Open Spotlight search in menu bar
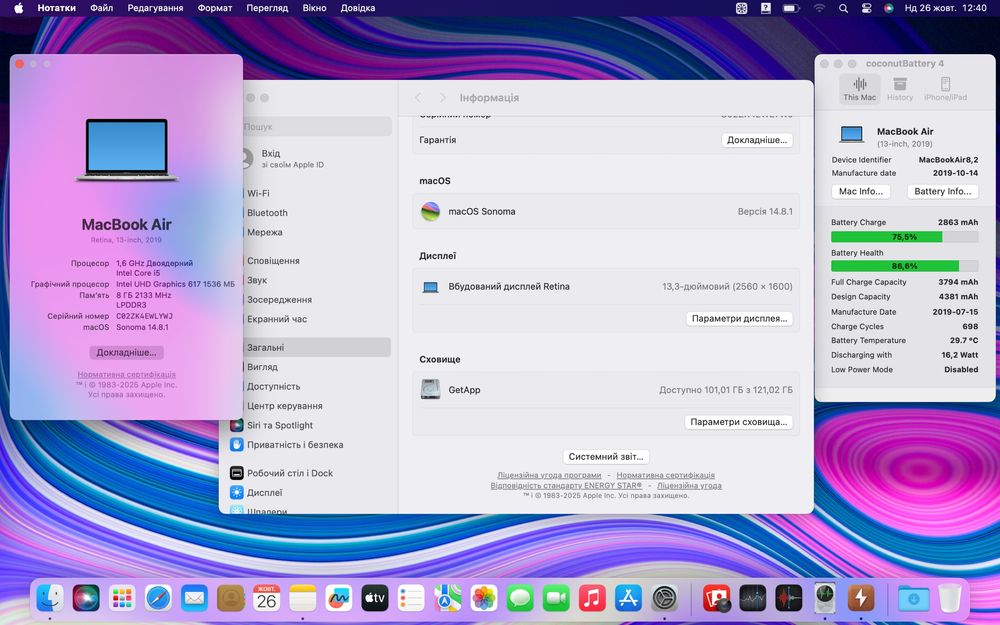1000x625 pixels. pyautogui.click(x=843, y=8)
